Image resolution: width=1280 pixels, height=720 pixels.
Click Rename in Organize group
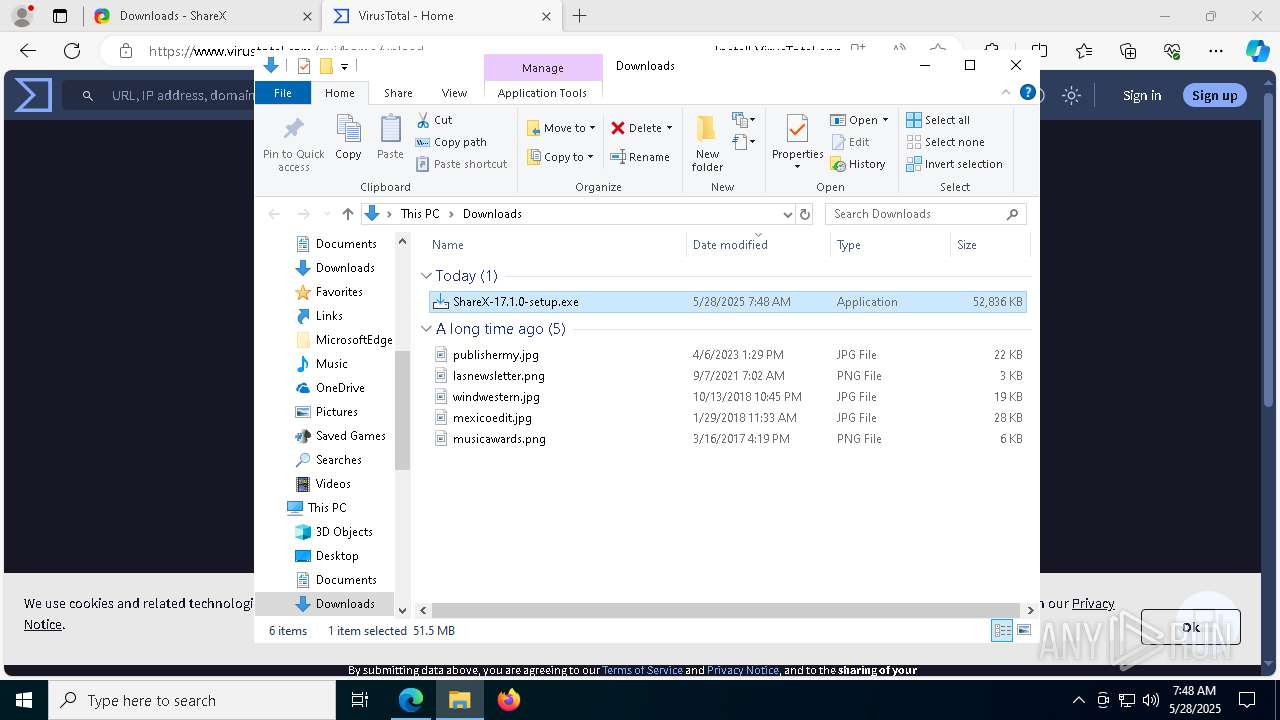pyautogui.click(x=640, y=157)
